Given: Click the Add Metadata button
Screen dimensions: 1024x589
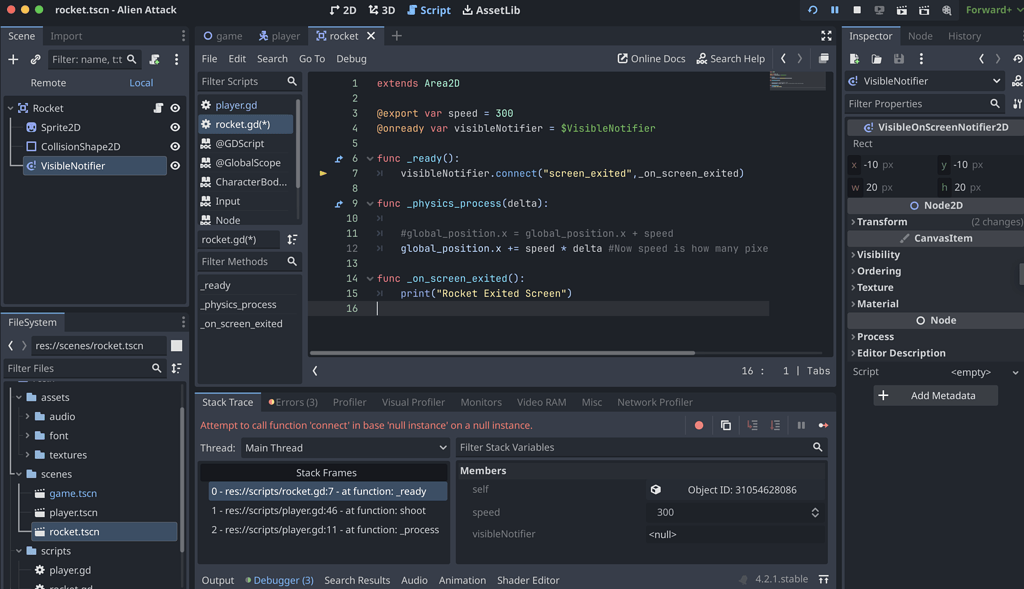Looking at the screenshot, I should [x=934, y=396].
